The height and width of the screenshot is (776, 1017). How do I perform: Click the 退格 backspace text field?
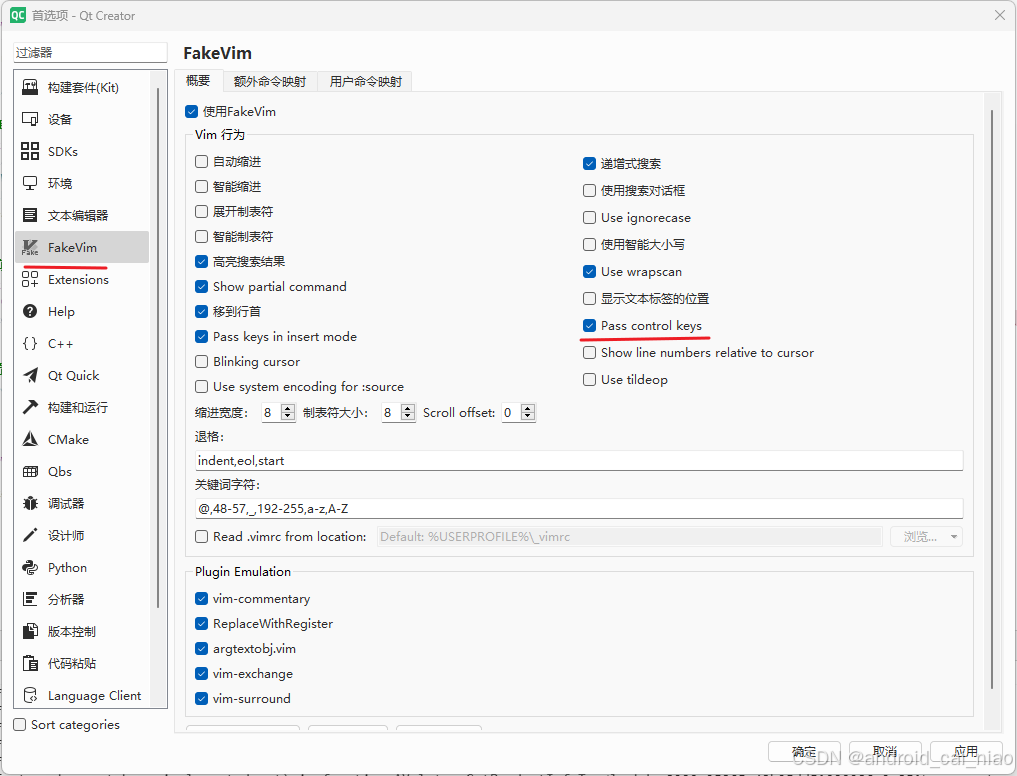coord(579,461)
